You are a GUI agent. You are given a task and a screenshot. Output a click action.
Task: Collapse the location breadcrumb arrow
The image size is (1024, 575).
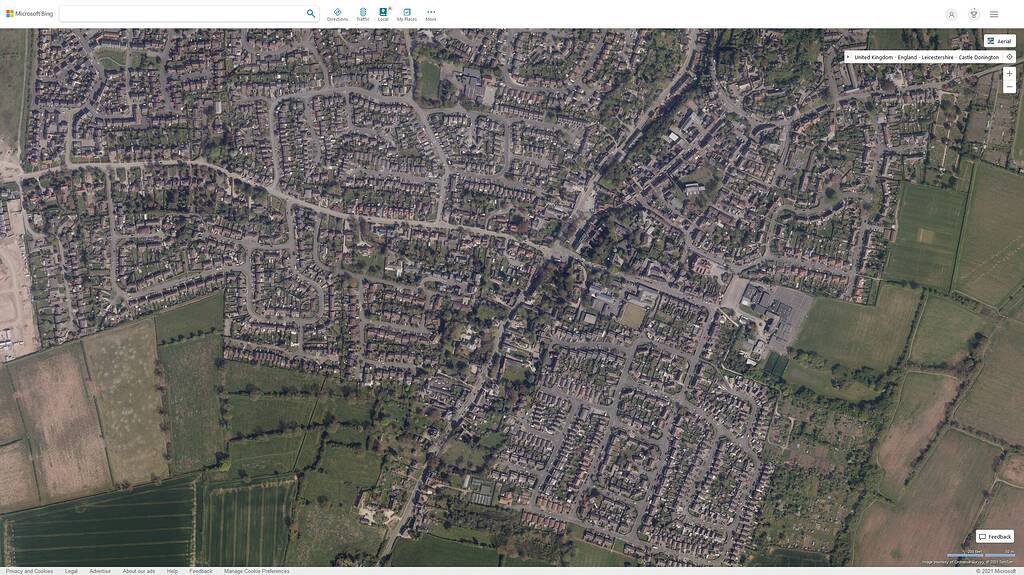(849, 57)
